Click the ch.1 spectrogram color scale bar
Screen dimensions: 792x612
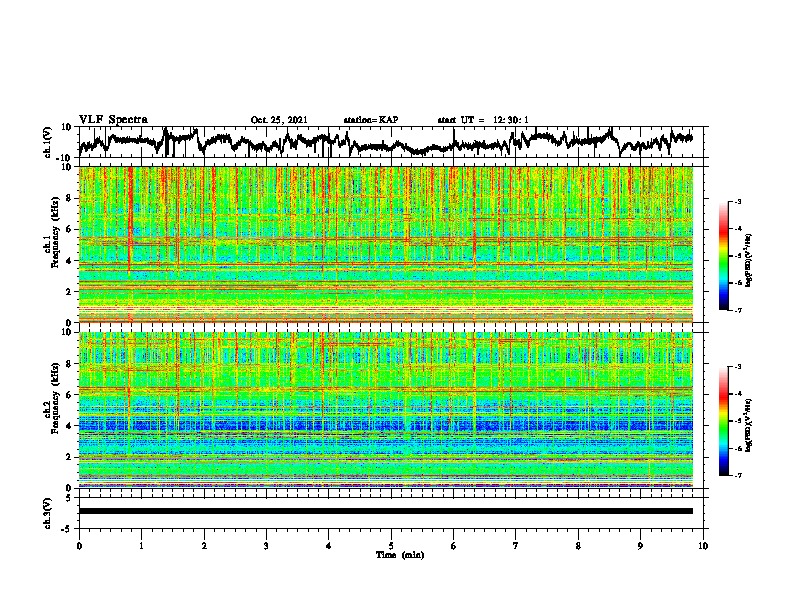click(724, 256)
